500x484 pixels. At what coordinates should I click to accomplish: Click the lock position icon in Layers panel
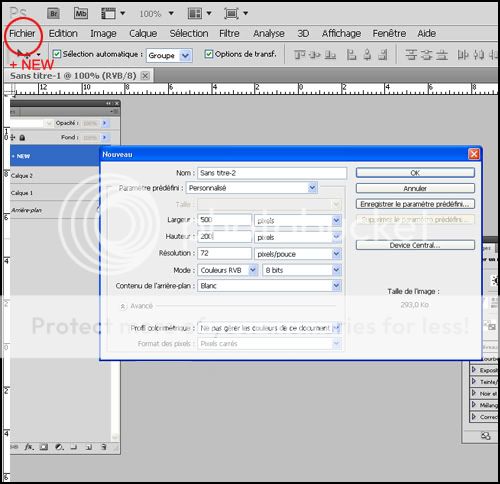tap(13, 137)
